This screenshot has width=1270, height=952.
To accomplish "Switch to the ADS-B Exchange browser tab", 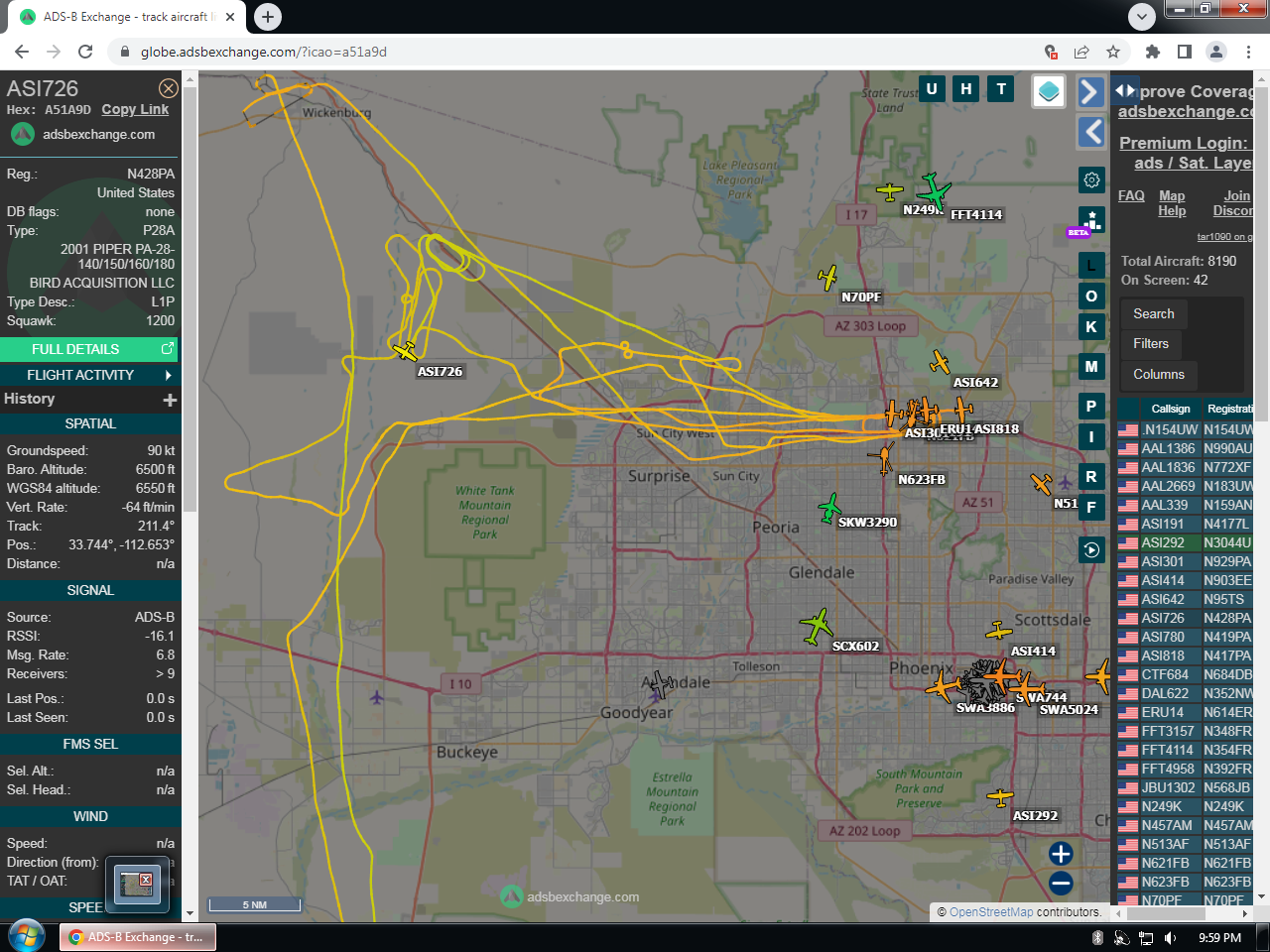I will (126, 17).
